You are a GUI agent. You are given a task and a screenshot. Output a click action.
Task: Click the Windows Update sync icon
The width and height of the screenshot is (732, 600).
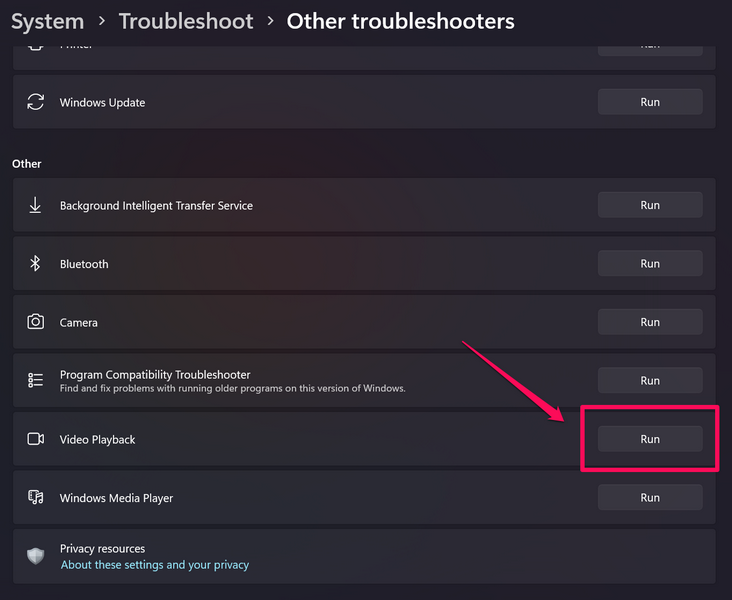click(x=36, y=102)
